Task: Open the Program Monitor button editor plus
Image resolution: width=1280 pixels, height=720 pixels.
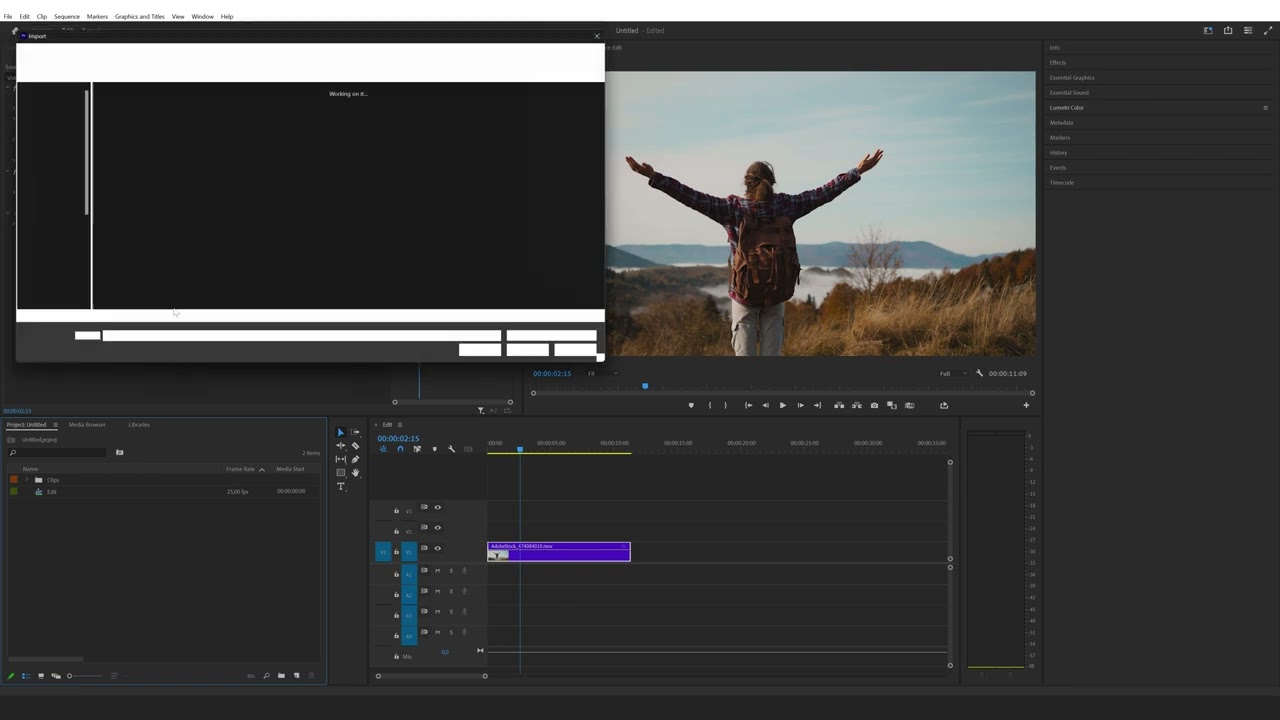Action: [1025, 405]
